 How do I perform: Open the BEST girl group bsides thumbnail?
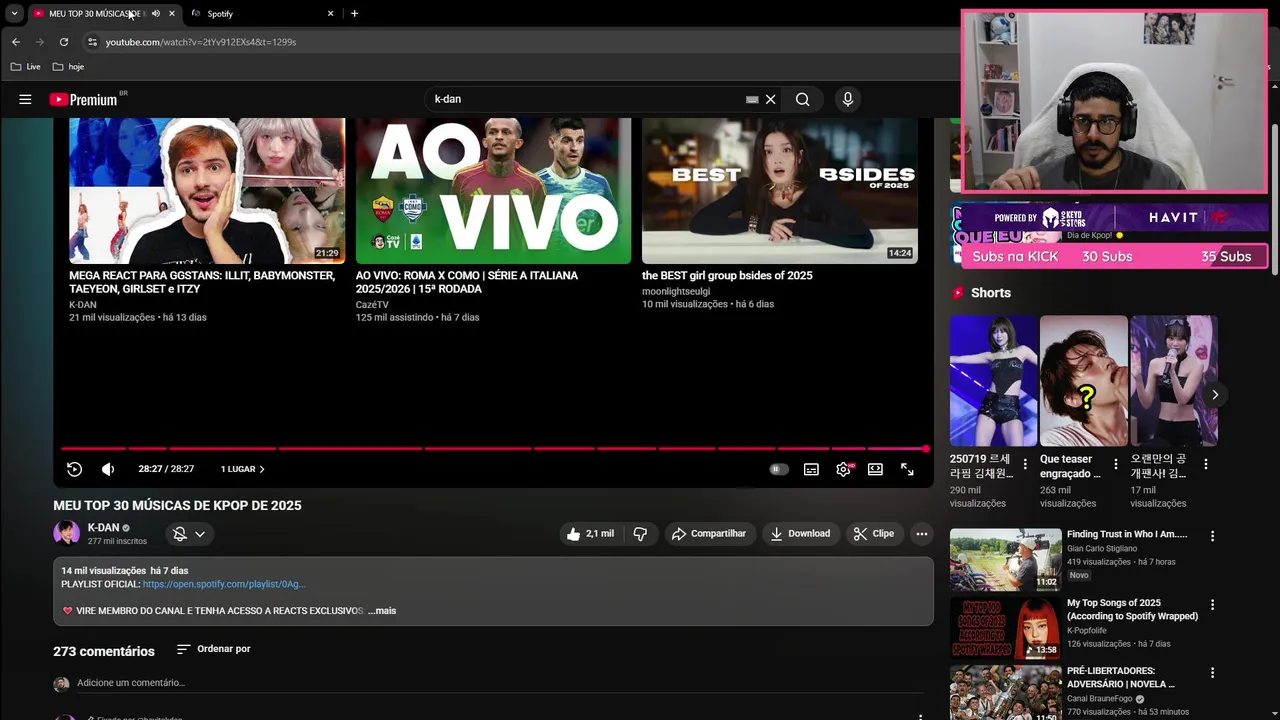(779, 191)
